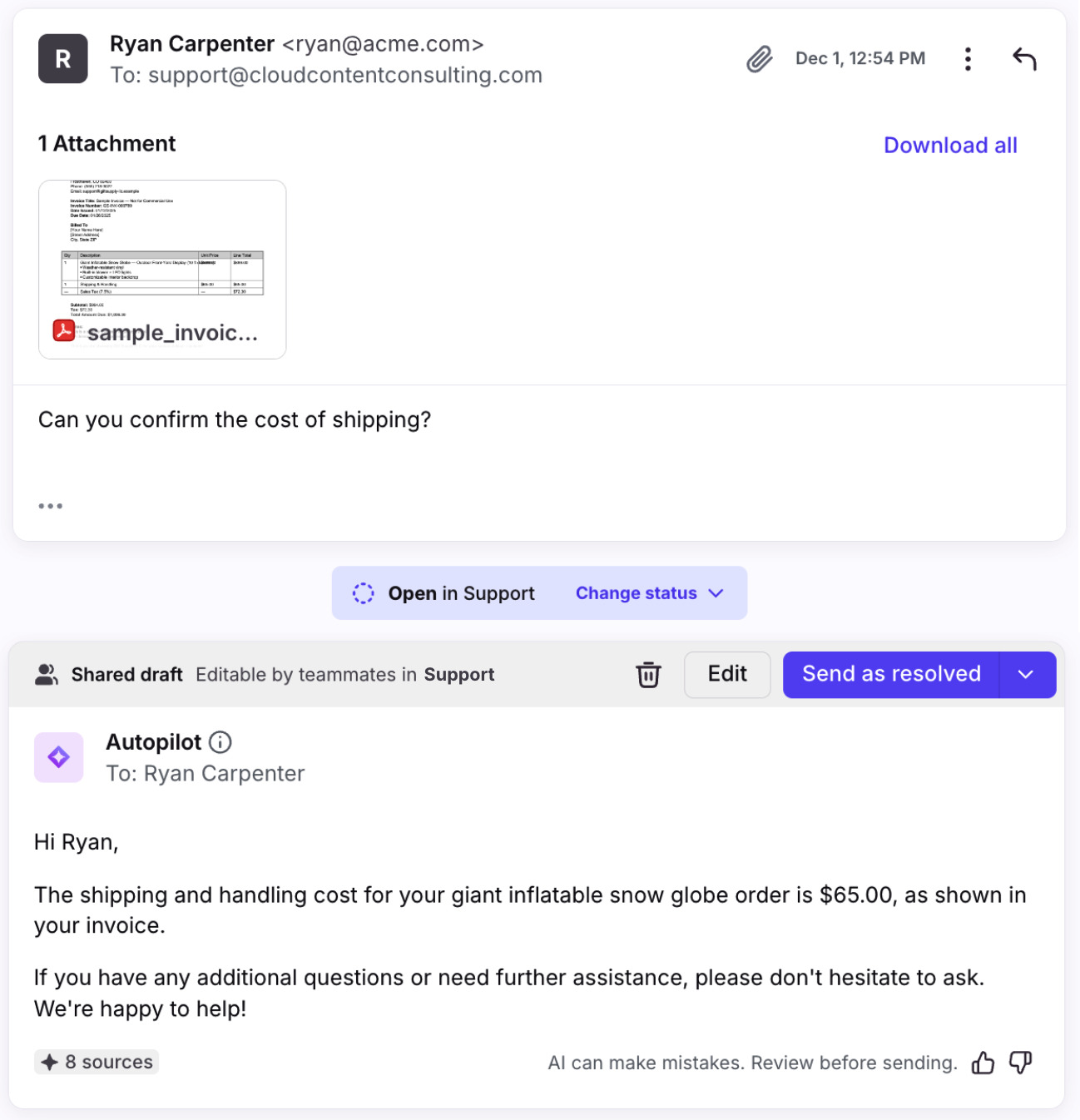Give thumbs down feedback on draft
Image resolution: width=1080 pixels, height=1120 pixels.
click(1021, 1063)
